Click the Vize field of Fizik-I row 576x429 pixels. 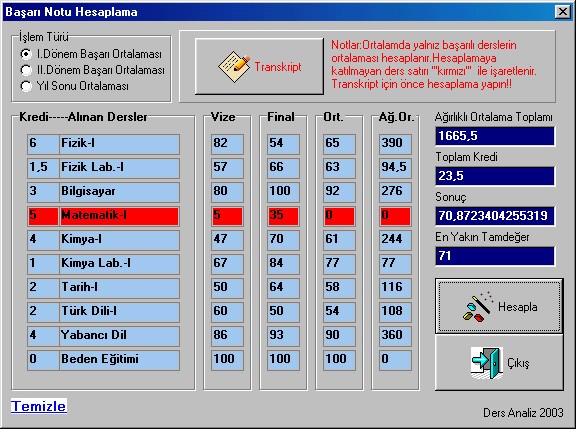click(x=227, y=144)
